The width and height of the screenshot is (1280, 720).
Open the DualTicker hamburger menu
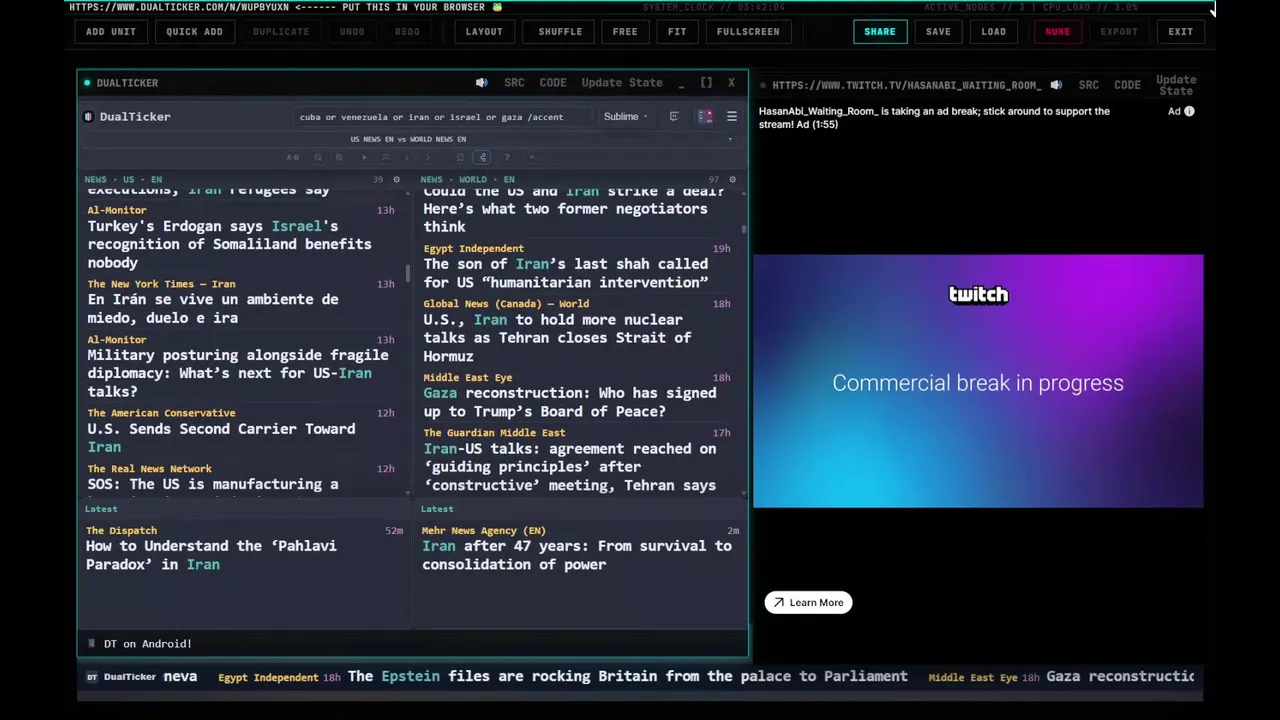(x=731, y=117)
